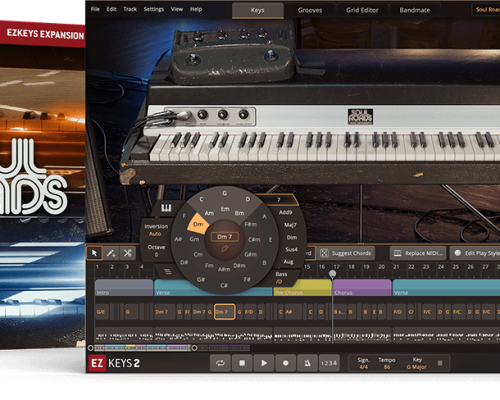Click the Dm 7 chord name field in wheel center
500x400 pixels.
pyautogui.click(x=224, y=237)
